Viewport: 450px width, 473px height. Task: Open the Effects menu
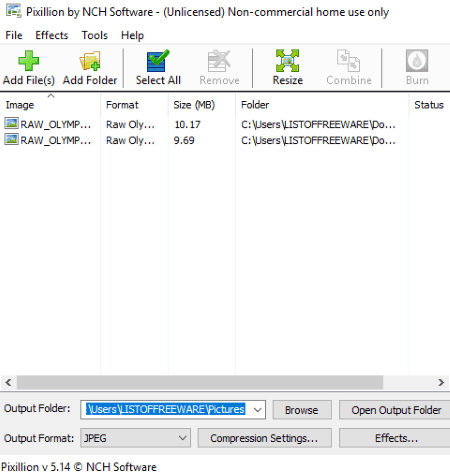click(x=52, y=35)
